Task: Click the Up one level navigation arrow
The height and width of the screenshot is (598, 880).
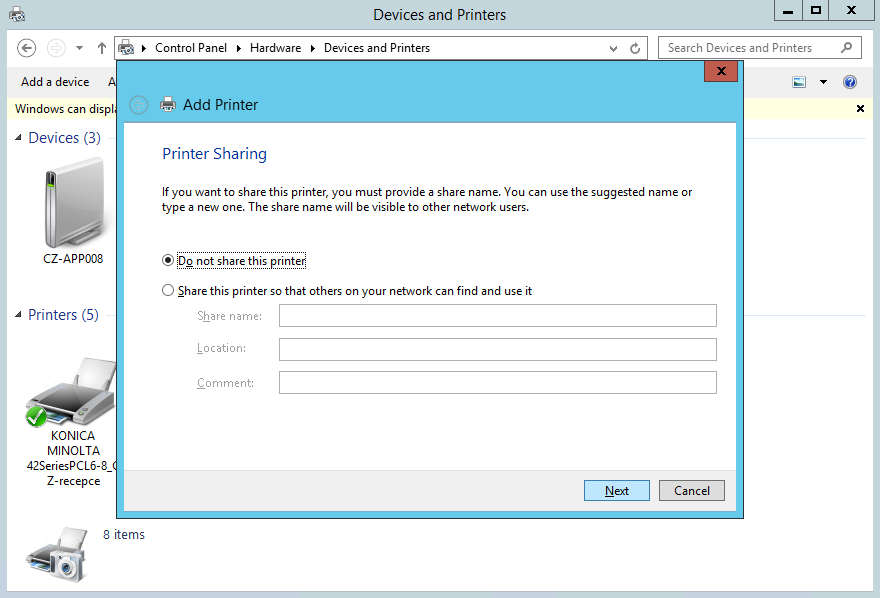Action: tap(101, 47)
